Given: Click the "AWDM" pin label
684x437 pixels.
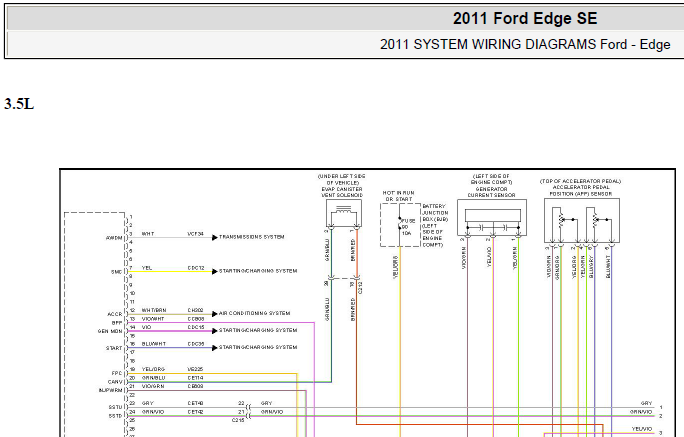Looking at the screenshot, I should (x=114, y=238).
